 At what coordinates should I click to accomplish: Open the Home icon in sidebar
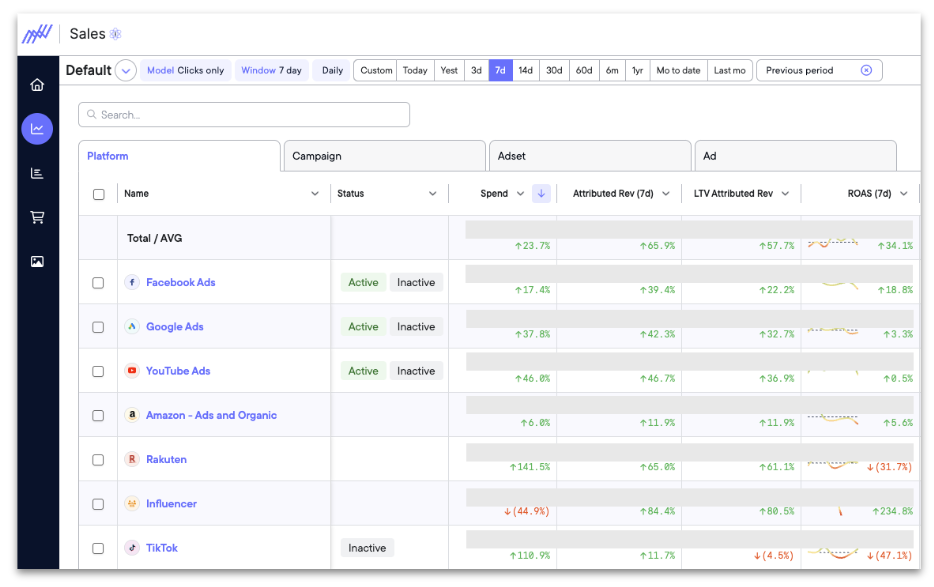37,85
